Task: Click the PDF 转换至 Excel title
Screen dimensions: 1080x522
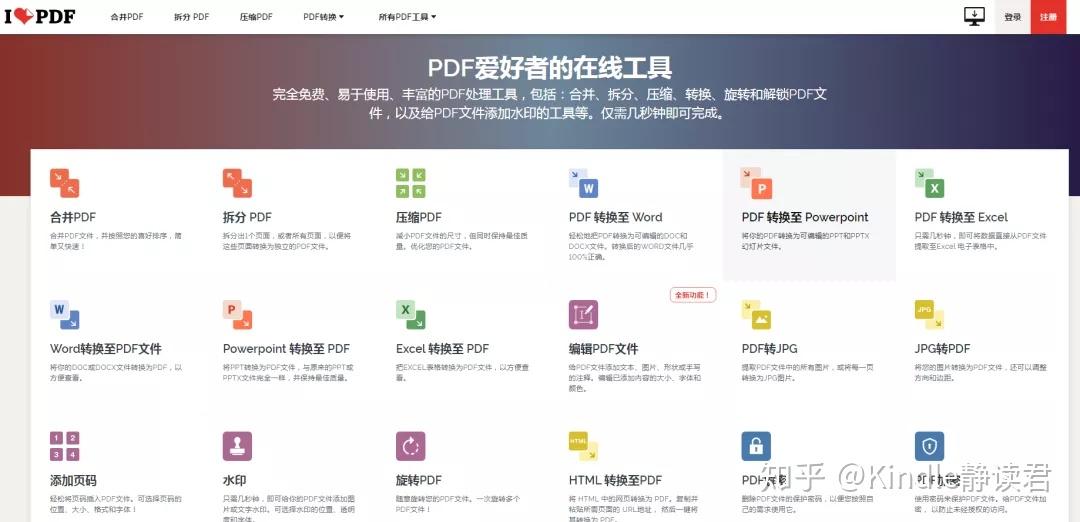Action: [x=961, y=217]
